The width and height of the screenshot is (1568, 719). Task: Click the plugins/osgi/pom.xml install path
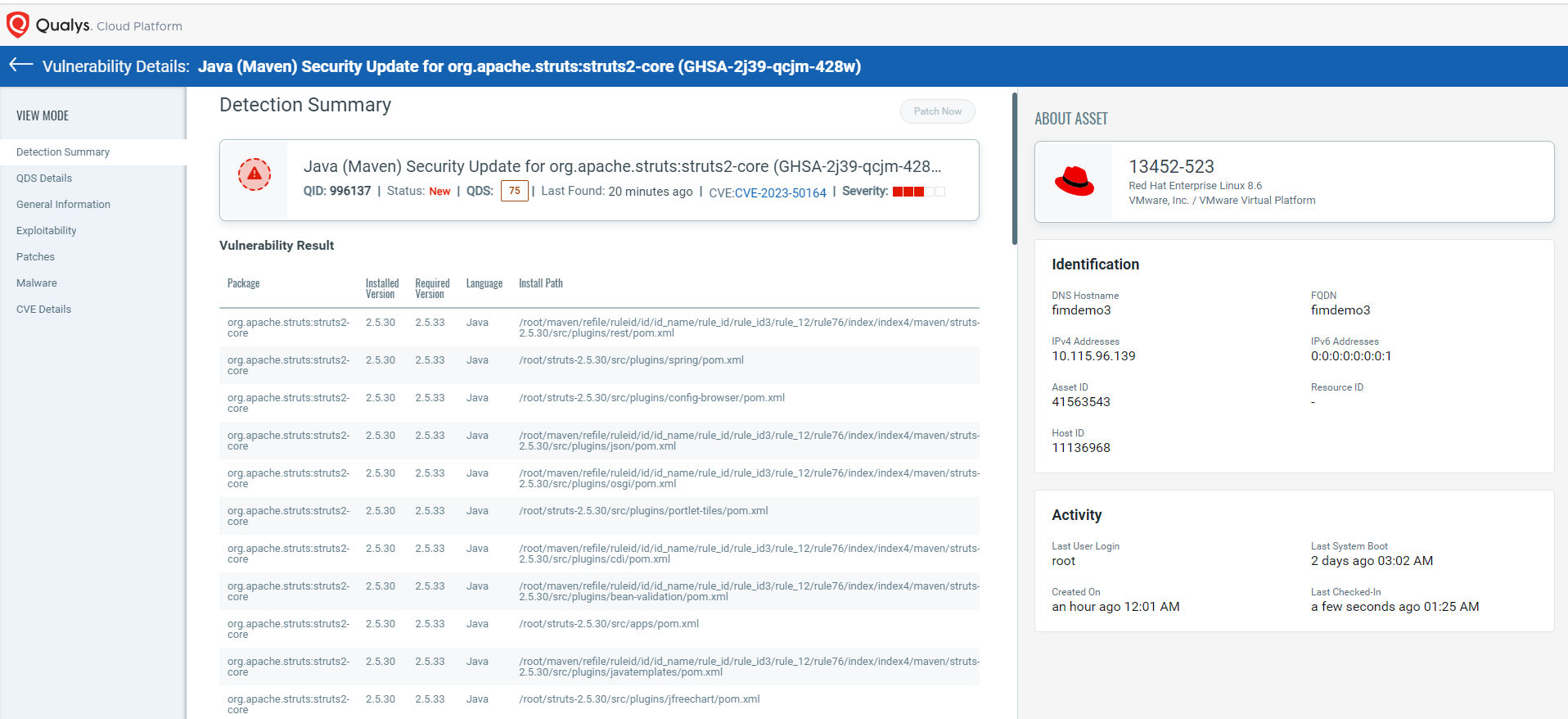point(749,478)
